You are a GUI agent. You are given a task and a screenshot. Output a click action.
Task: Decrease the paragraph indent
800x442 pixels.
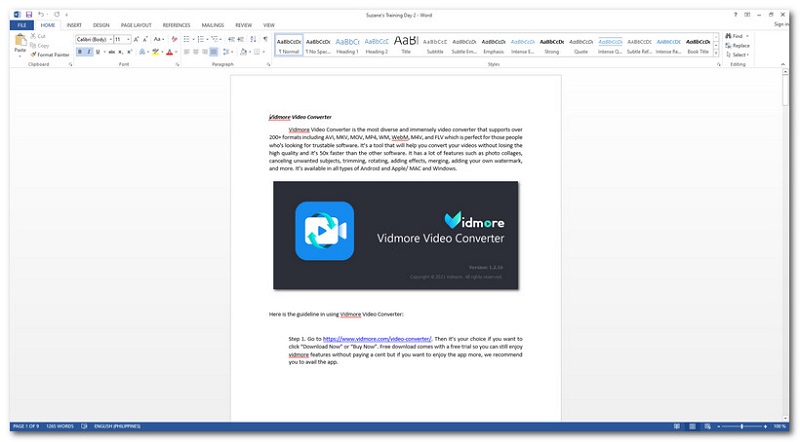tap(231, 39)
